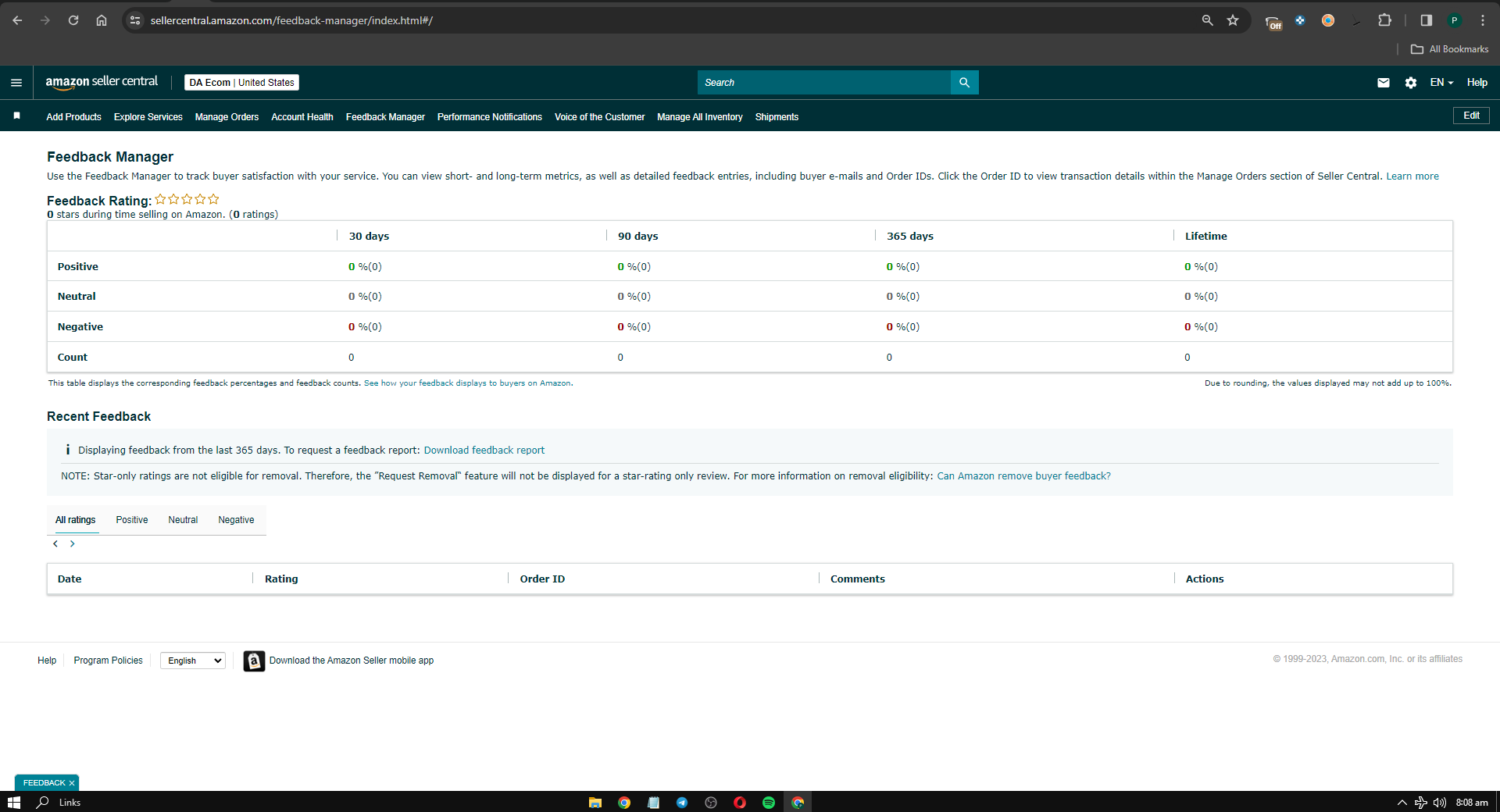Click Download the Amazon Seller mobile app

click(x=352, y=661)
